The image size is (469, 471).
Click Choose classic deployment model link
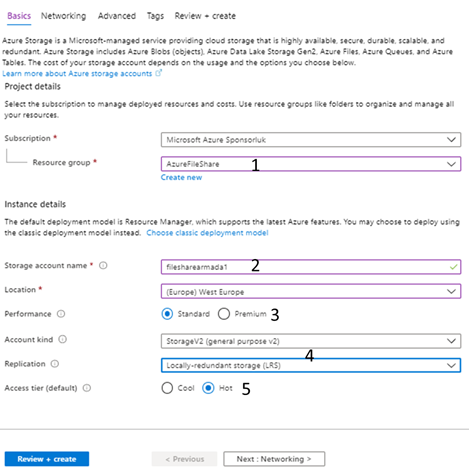point(207,233)
